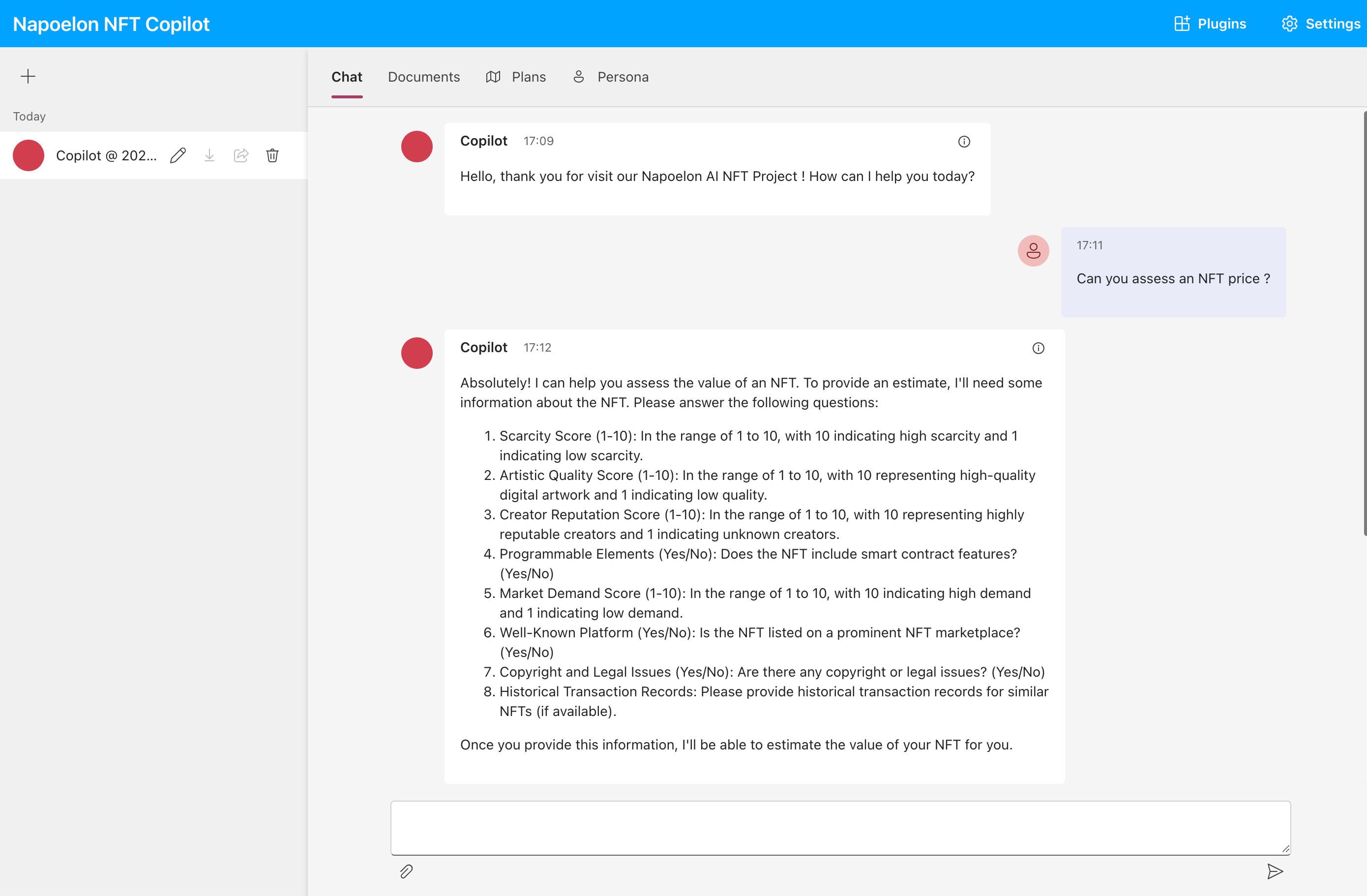Edit chat name with pencil icon

point(178,156)
